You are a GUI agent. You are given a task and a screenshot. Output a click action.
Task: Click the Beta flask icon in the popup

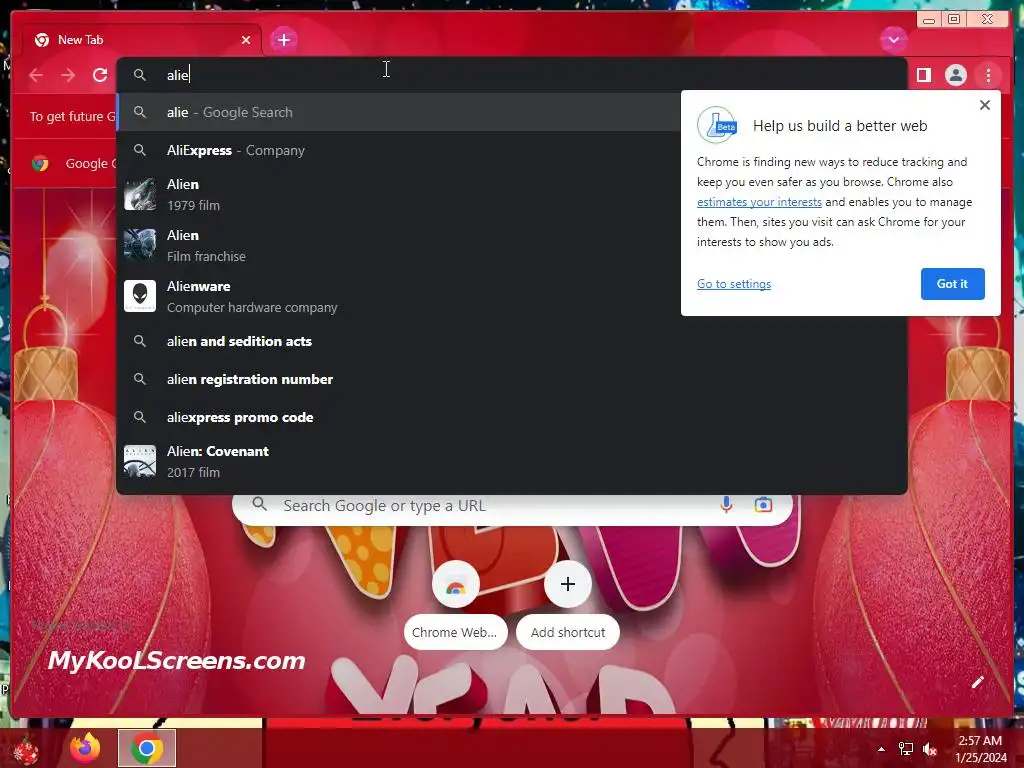717,125
